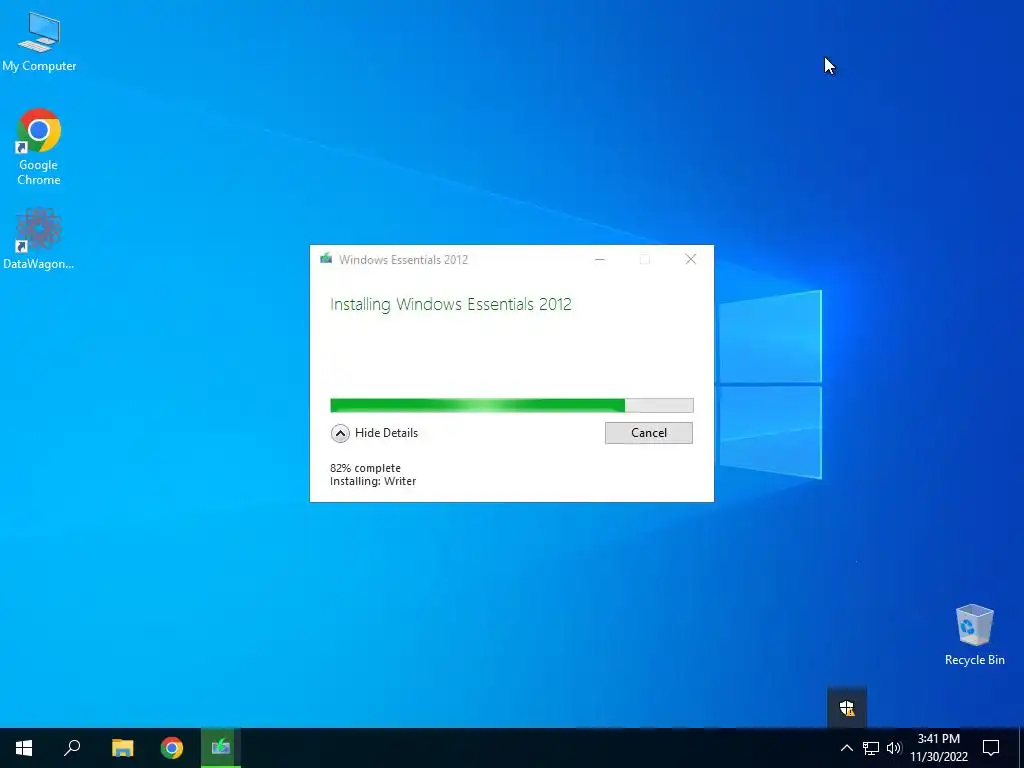Open the DataWagon desktop shortcut
The height and width of the screenshot is (768, 1024).
[39, 238]
